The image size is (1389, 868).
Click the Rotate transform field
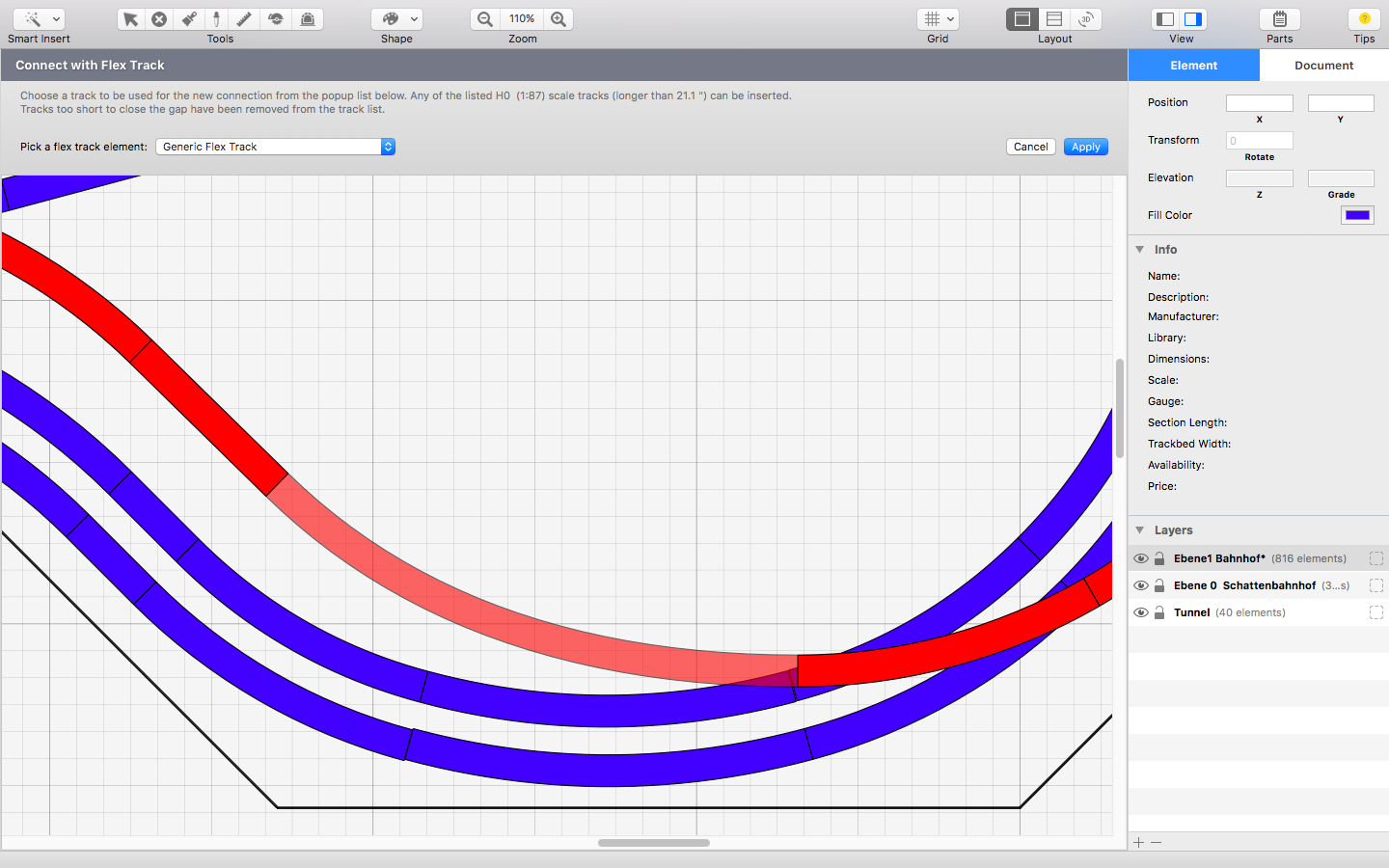tap(1260, 141)
